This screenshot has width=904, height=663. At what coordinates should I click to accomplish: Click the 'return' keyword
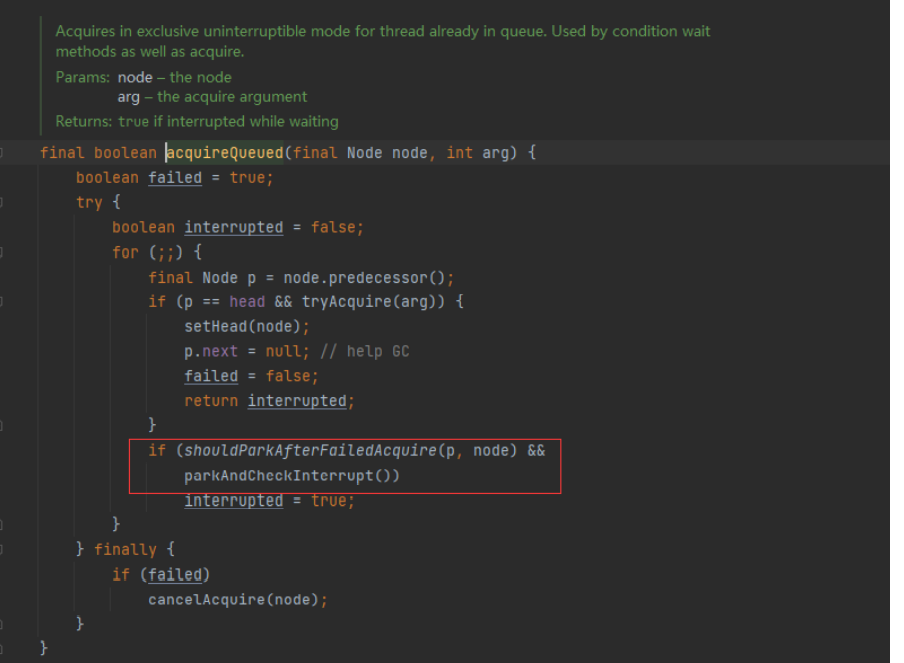(x=211, y=401)
